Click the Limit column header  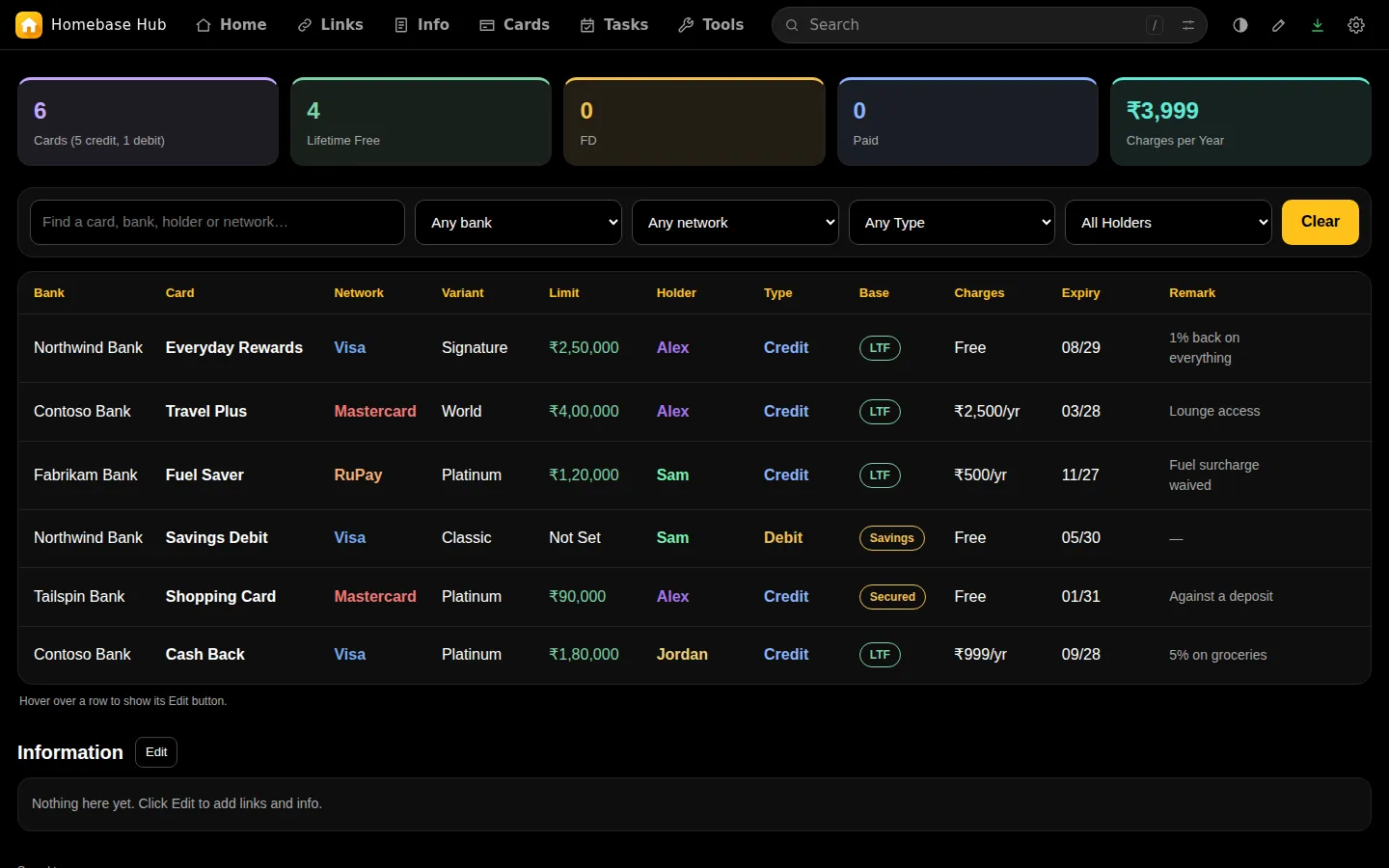(564, 293)
